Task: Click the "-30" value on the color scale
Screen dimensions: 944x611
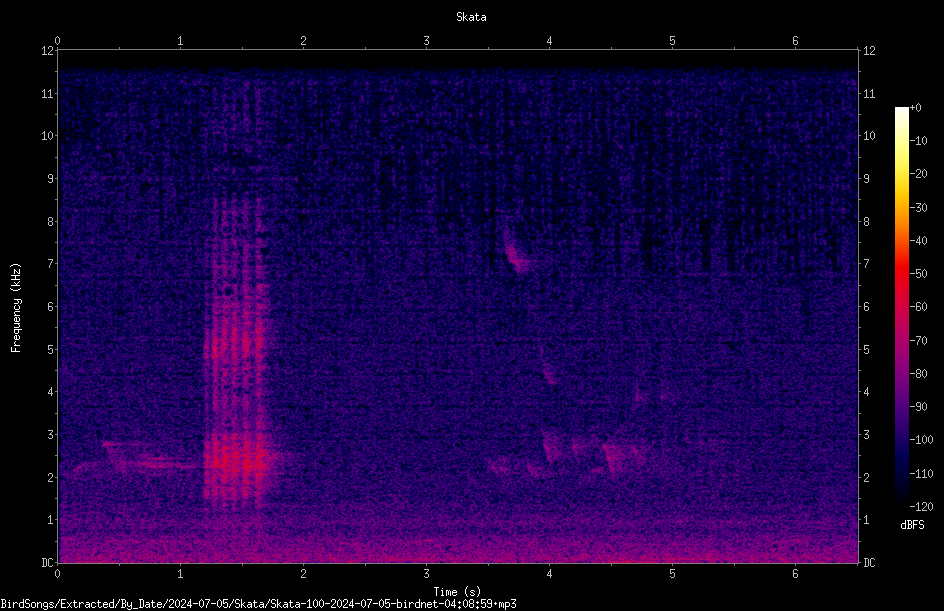Action: click(918, 208)
